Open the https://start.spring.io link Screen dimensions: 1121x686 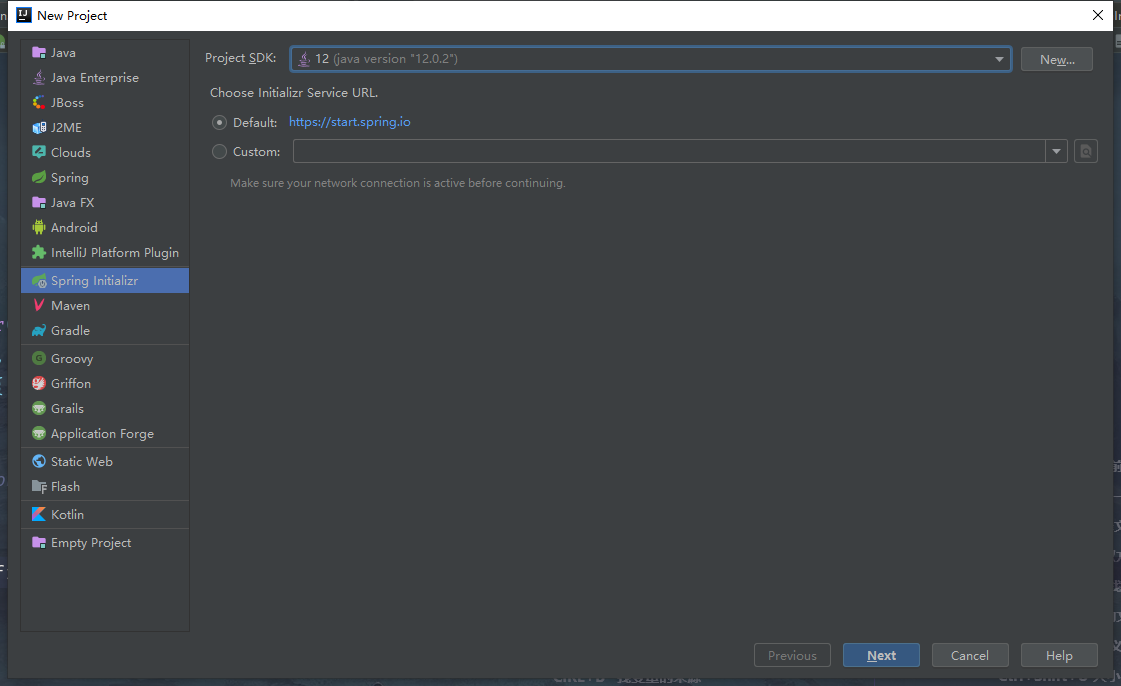(x=350, y=122)
